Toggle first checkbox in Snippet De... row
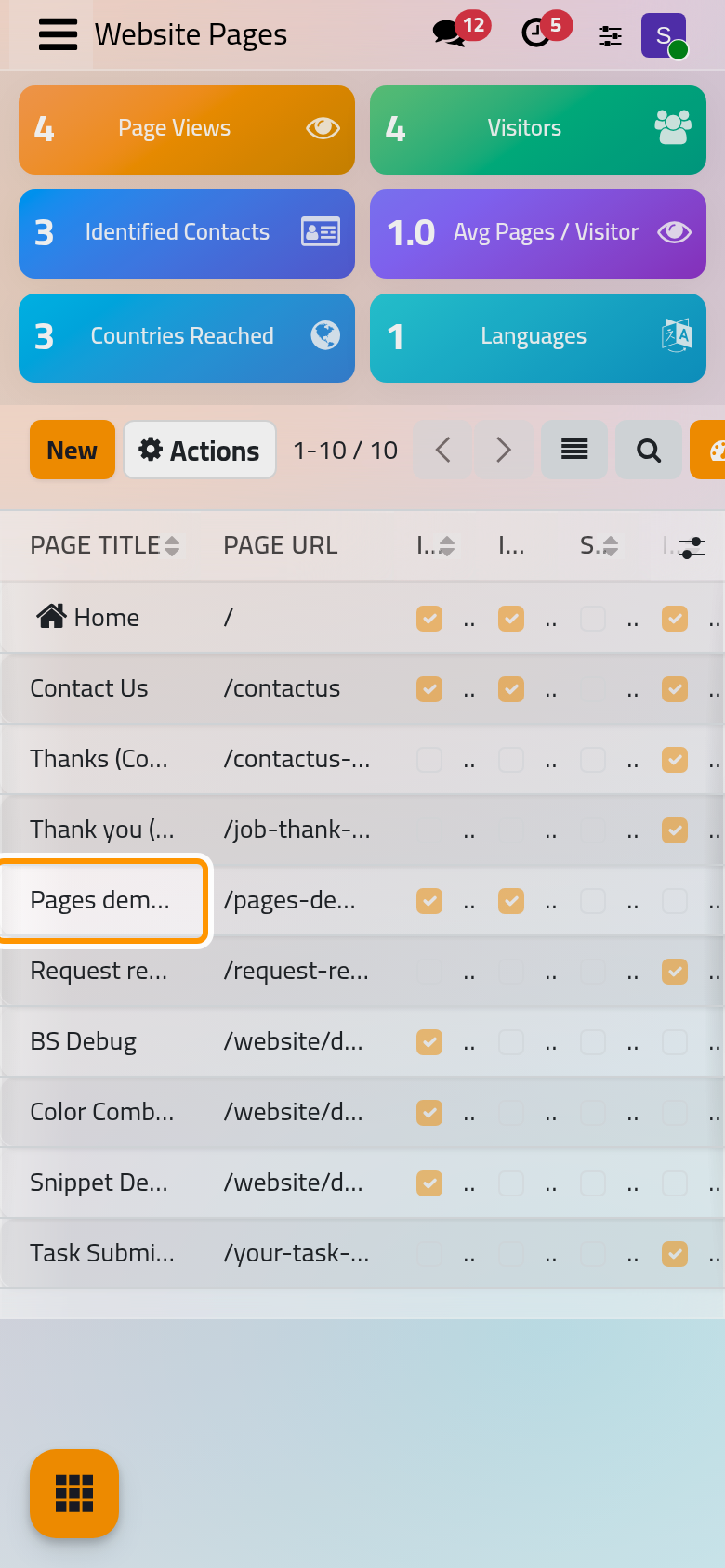This screenshot has width=725, height=1568. (x=429, y=1183)
